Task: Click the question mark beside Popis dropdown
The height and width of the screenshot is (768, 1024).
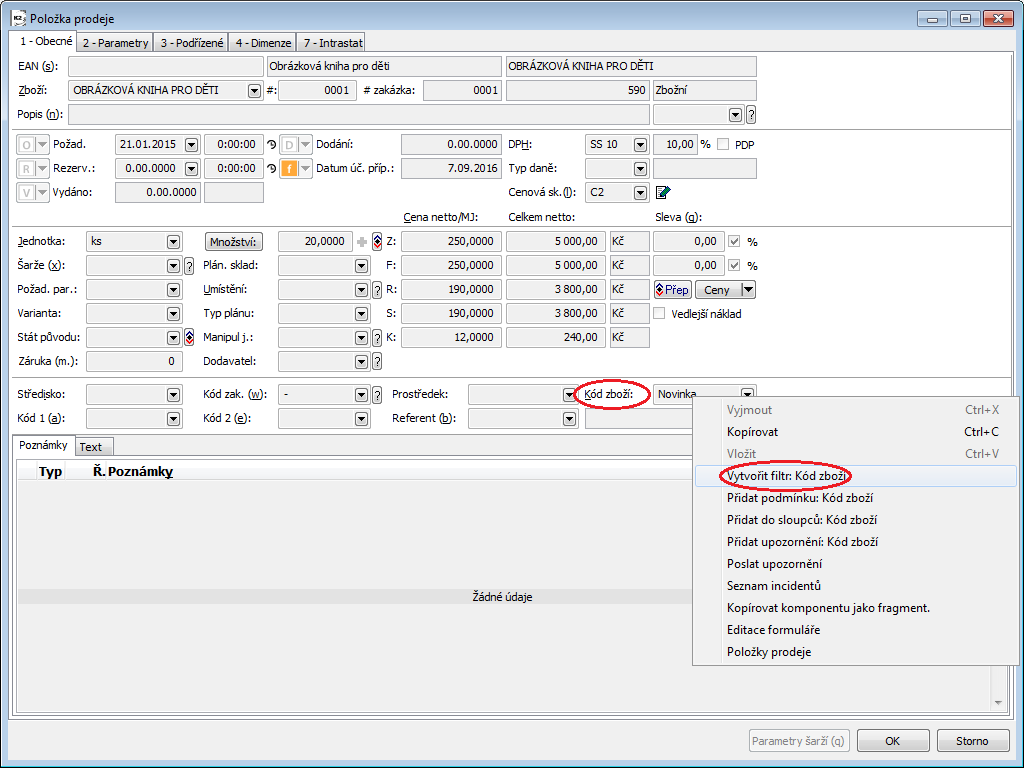Action: click(x=751, y=114)
